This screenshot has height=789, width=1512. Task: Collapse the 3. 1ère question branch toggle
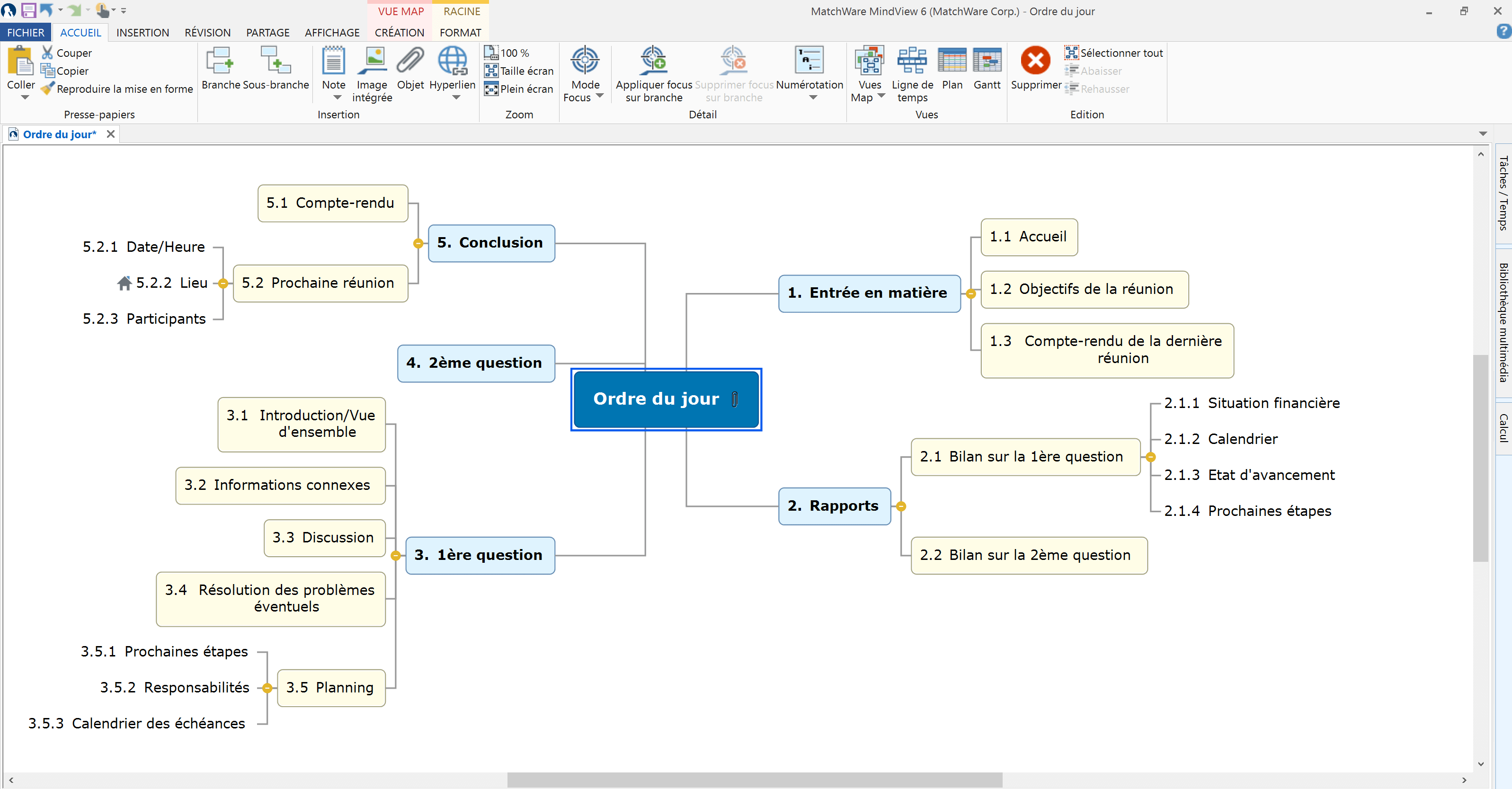click(x=396, y=555)
